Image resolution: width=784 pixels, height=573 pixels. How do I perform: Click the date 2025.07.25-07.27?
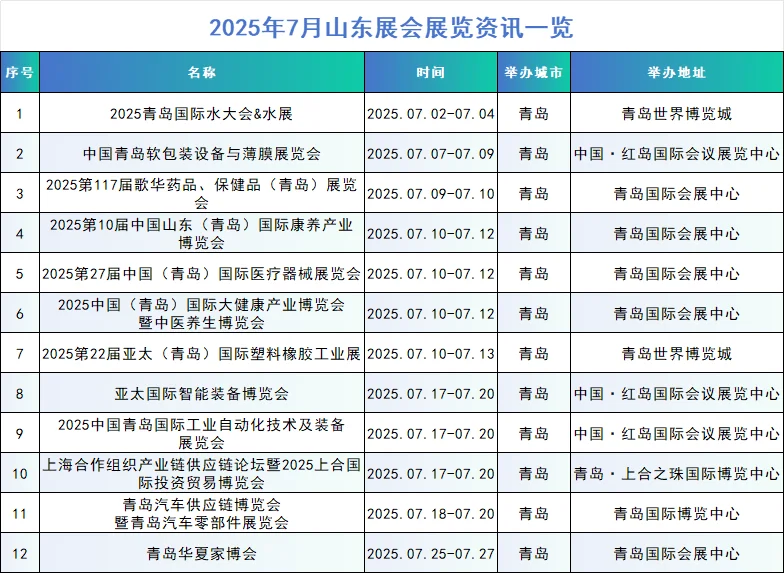430,554
